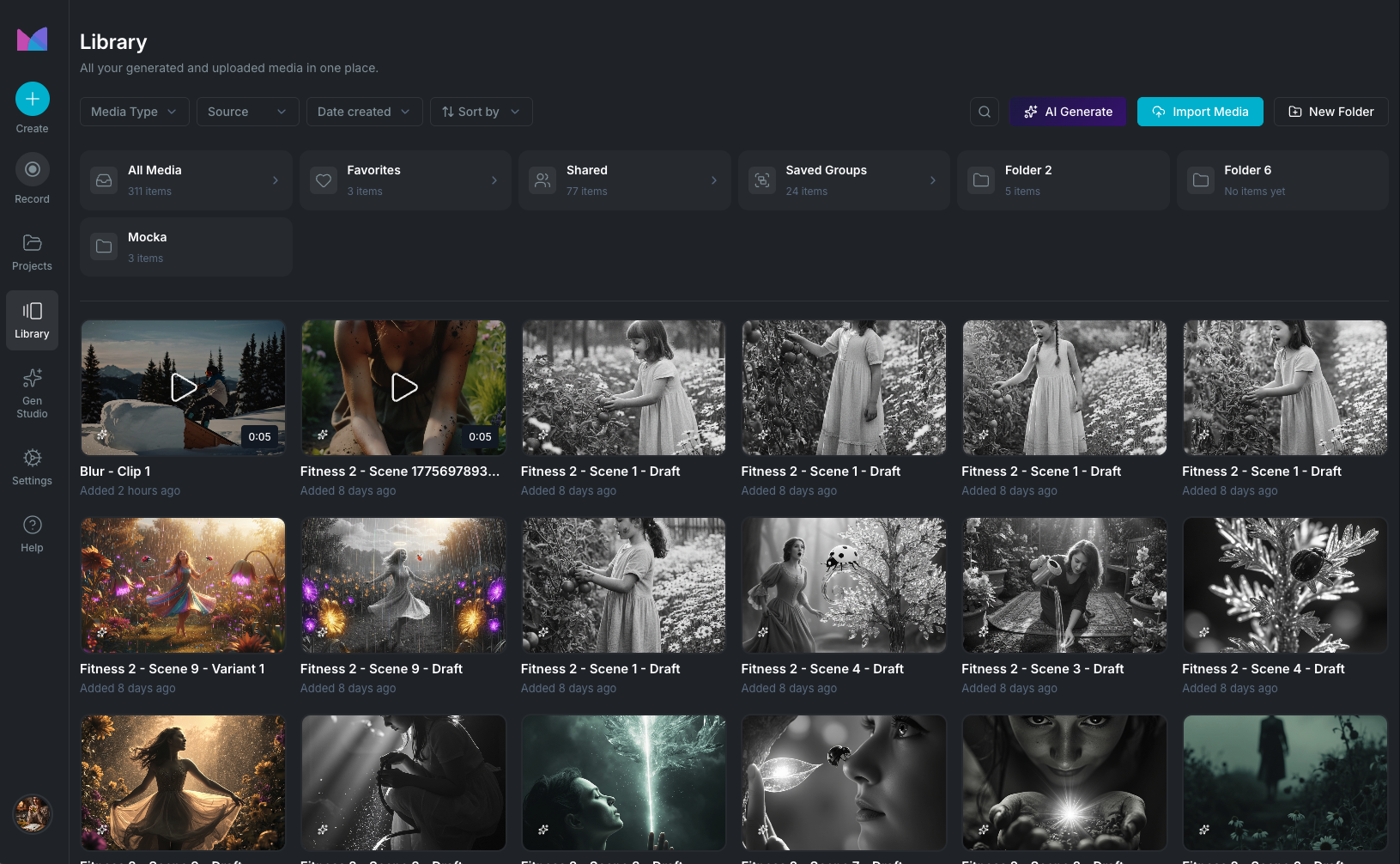Click the Create plus icon
Screen dimensions: 1400x864
(x=33, y=100)
